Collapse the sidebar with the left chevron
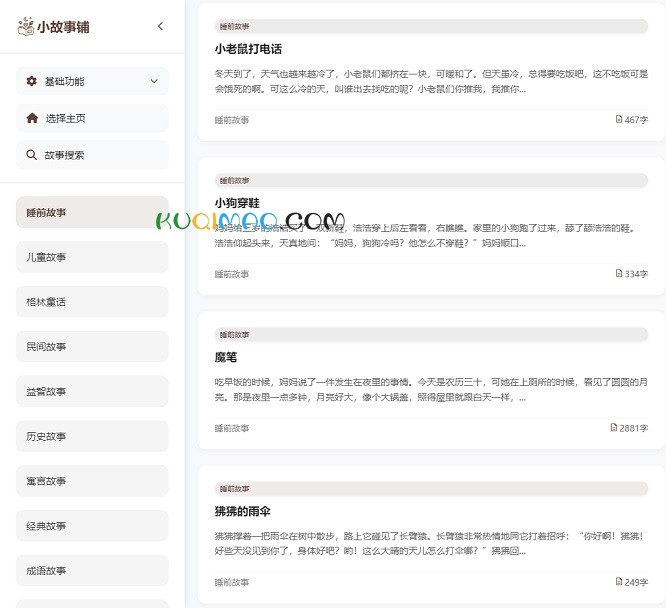 click(x=160, y=26)
